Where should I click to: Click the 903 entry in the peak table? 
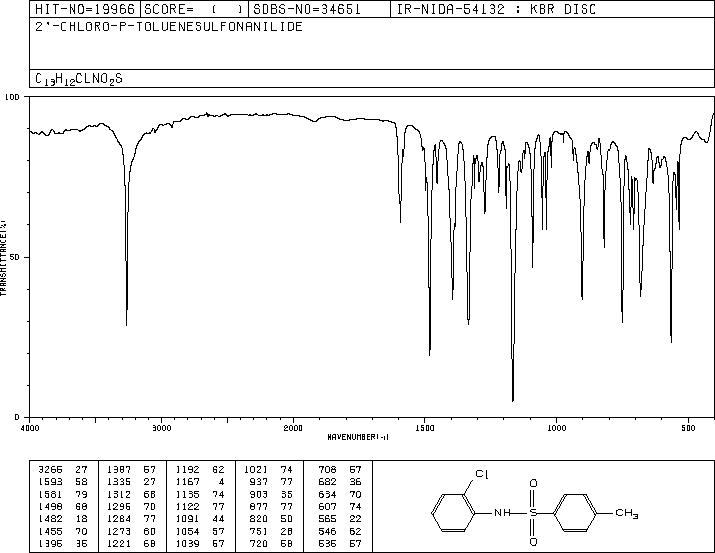coord(259,494)
